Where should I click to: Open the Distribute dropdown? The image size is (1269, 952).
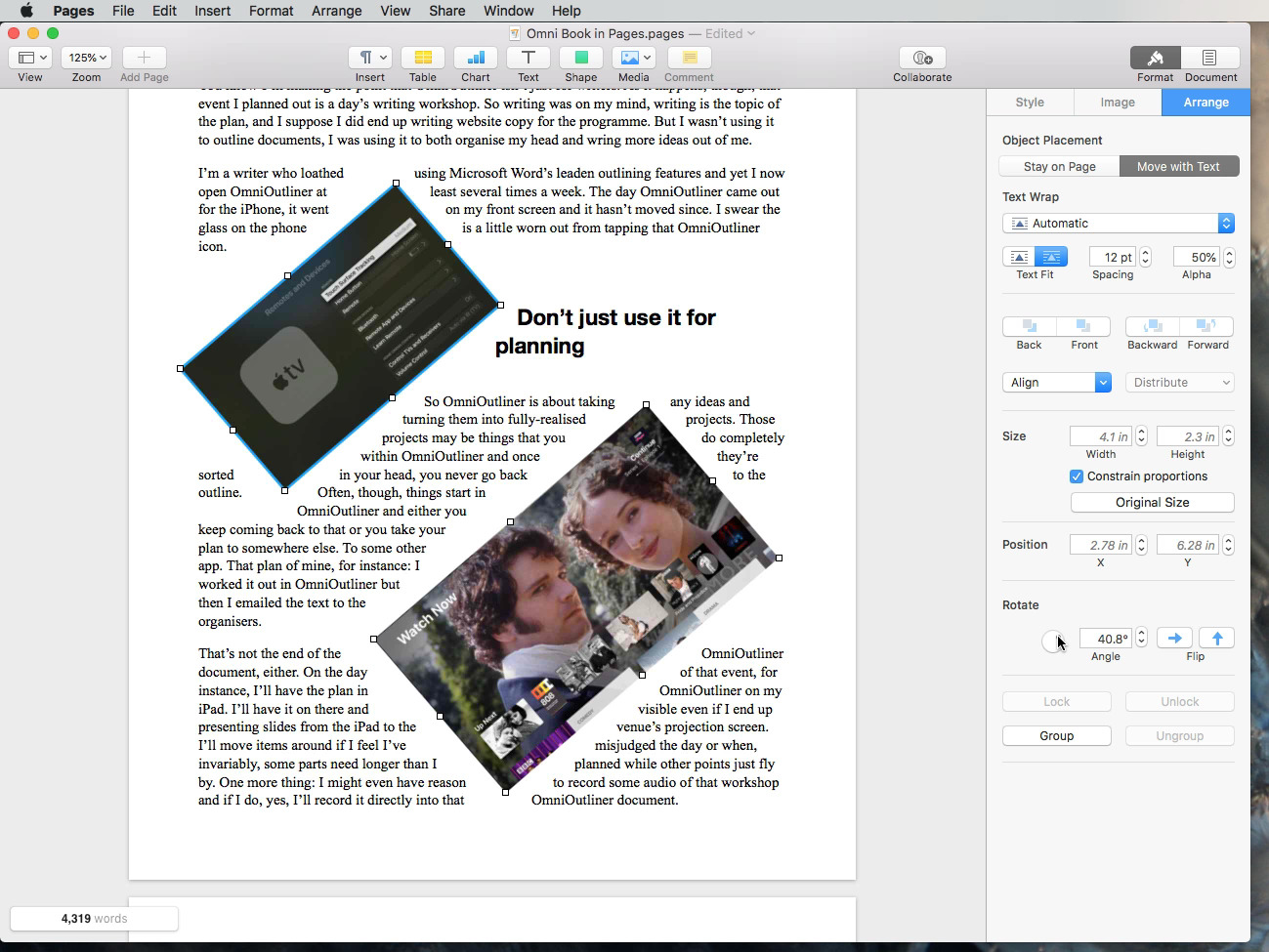pos(1180,383)
